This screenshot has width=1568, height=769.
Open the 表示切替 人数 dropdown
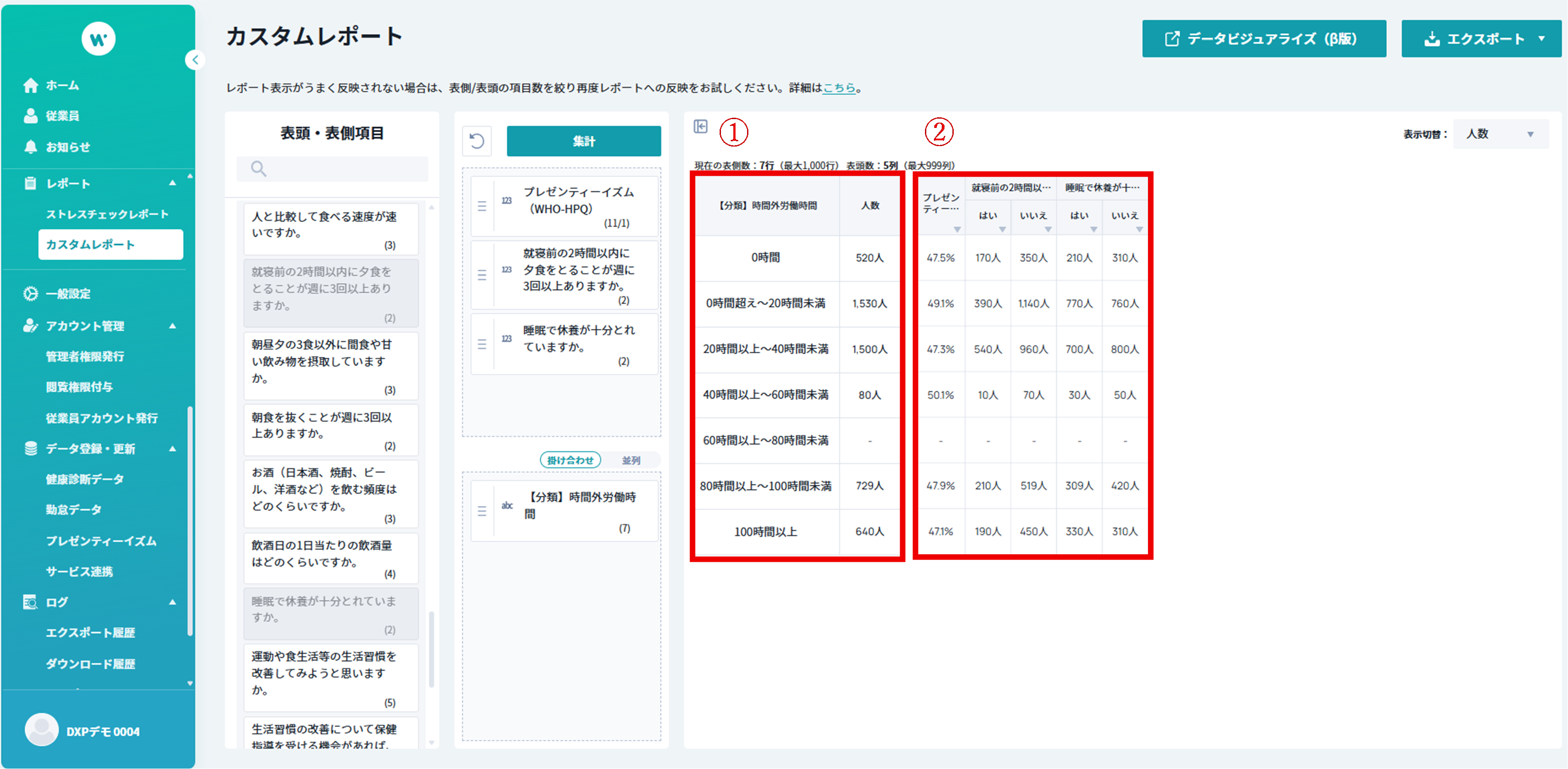[x=1500, y=134]
